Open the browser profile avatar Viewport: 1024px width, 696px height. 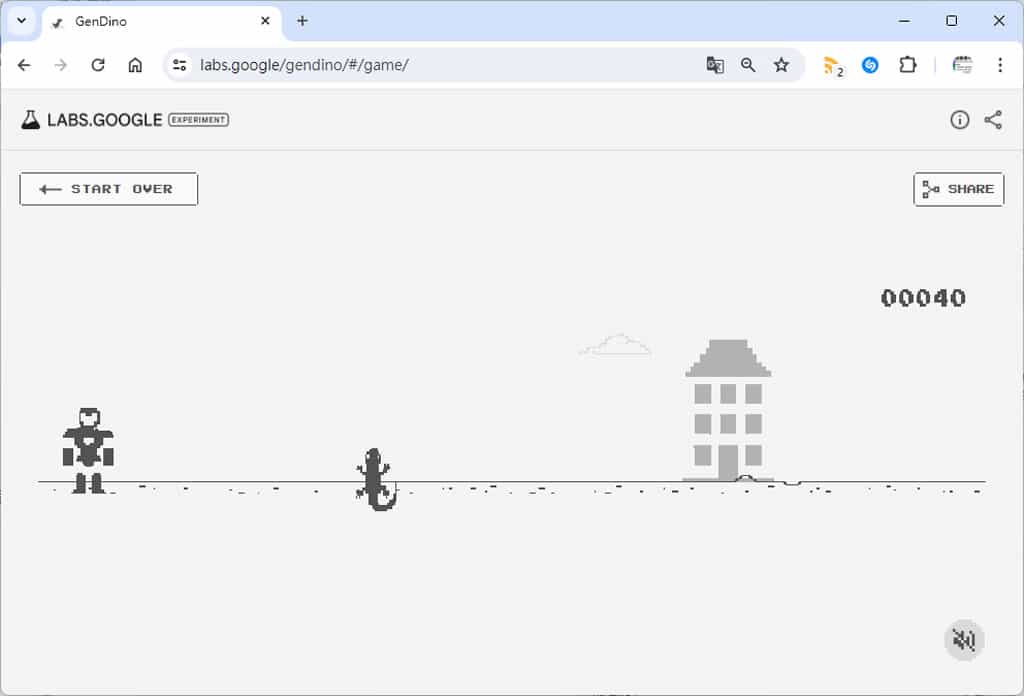962,65
